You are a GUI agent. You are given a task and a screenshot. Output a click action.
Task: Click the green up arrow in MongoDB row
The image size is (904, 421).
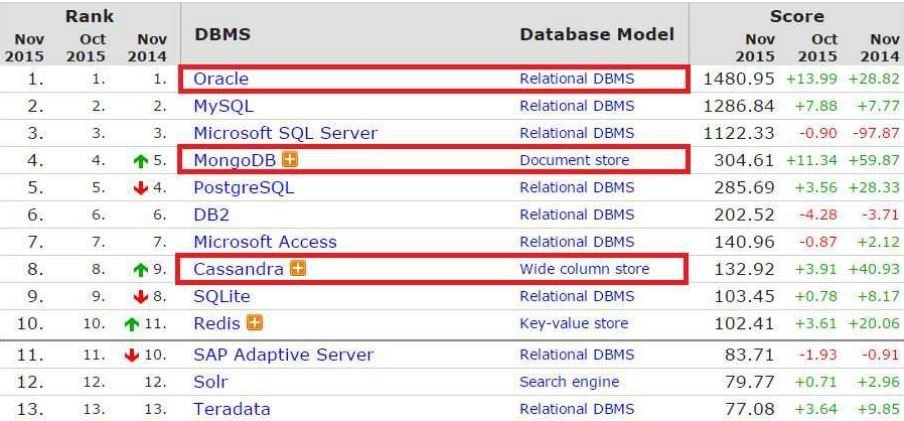point(141,161)
